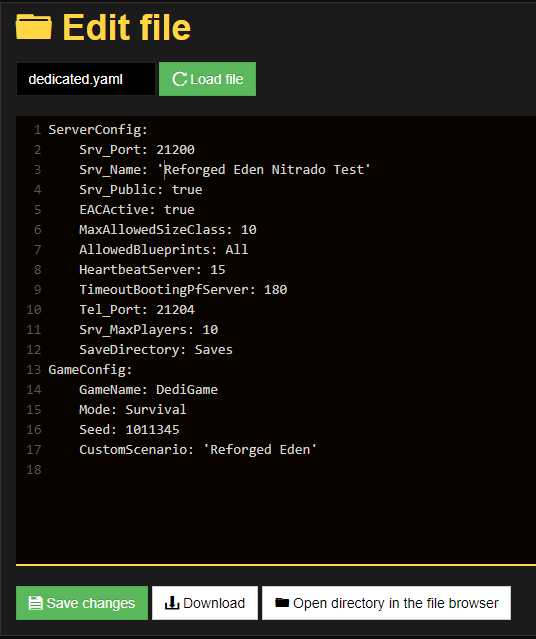Click line number 13 in the gutter

pyautogui.click(x=34, y=369)
